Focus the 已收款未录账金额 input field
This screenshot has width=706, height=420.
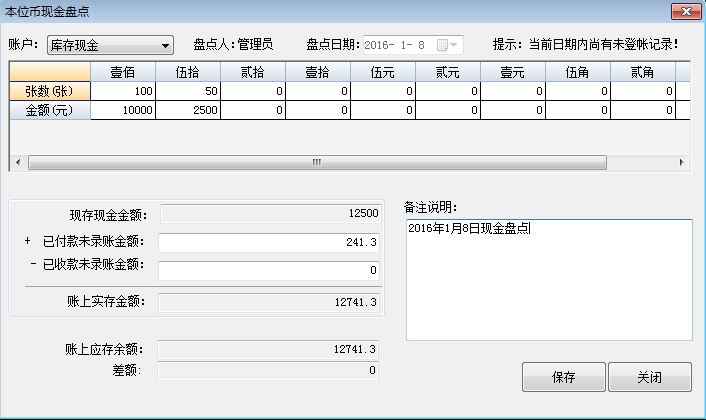pos(269,270)
